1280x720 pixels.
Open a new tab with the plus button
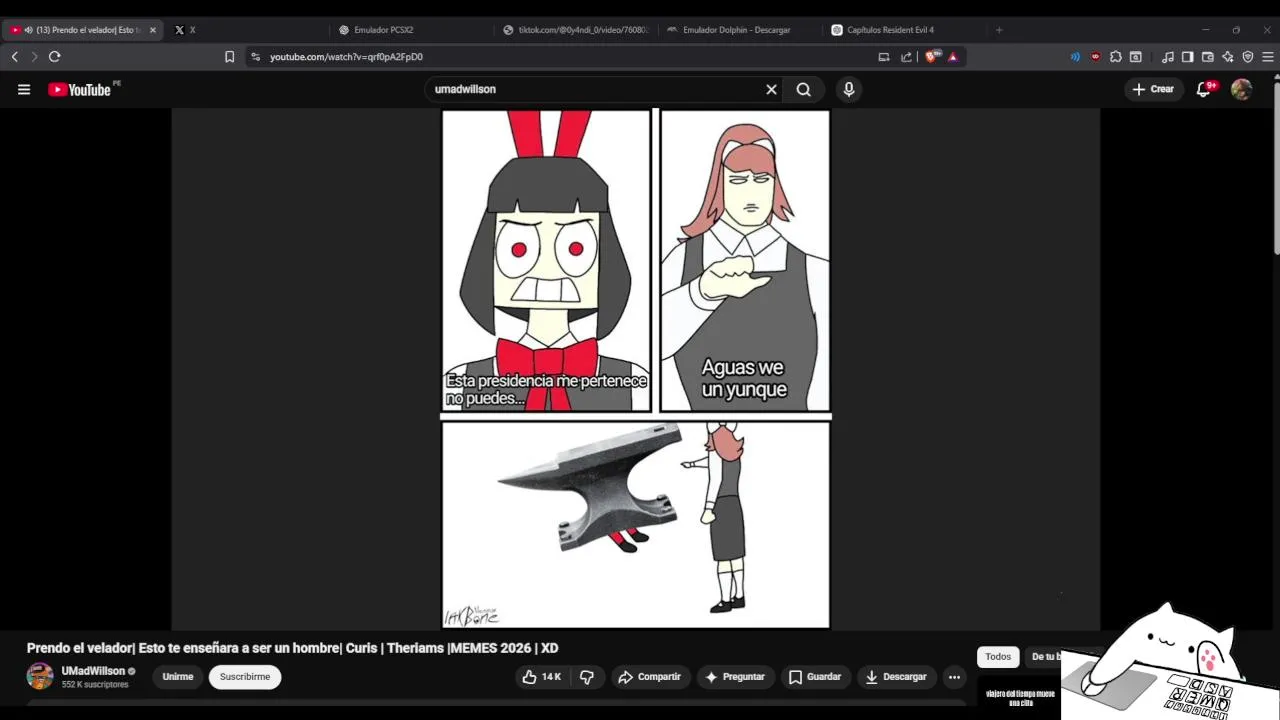point(998,30)
